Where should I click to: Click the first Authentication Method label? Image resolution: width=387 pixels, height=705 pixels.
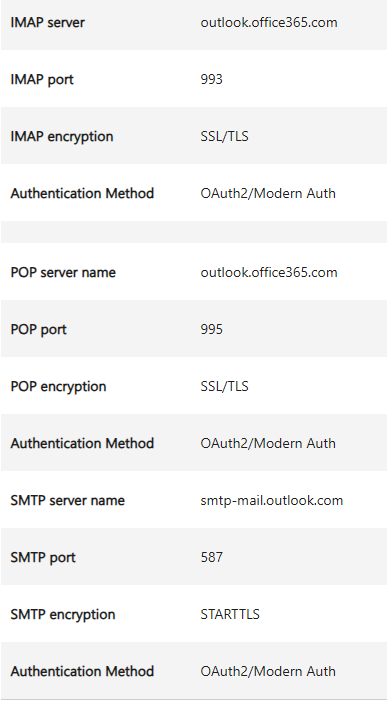coord(82,193)
